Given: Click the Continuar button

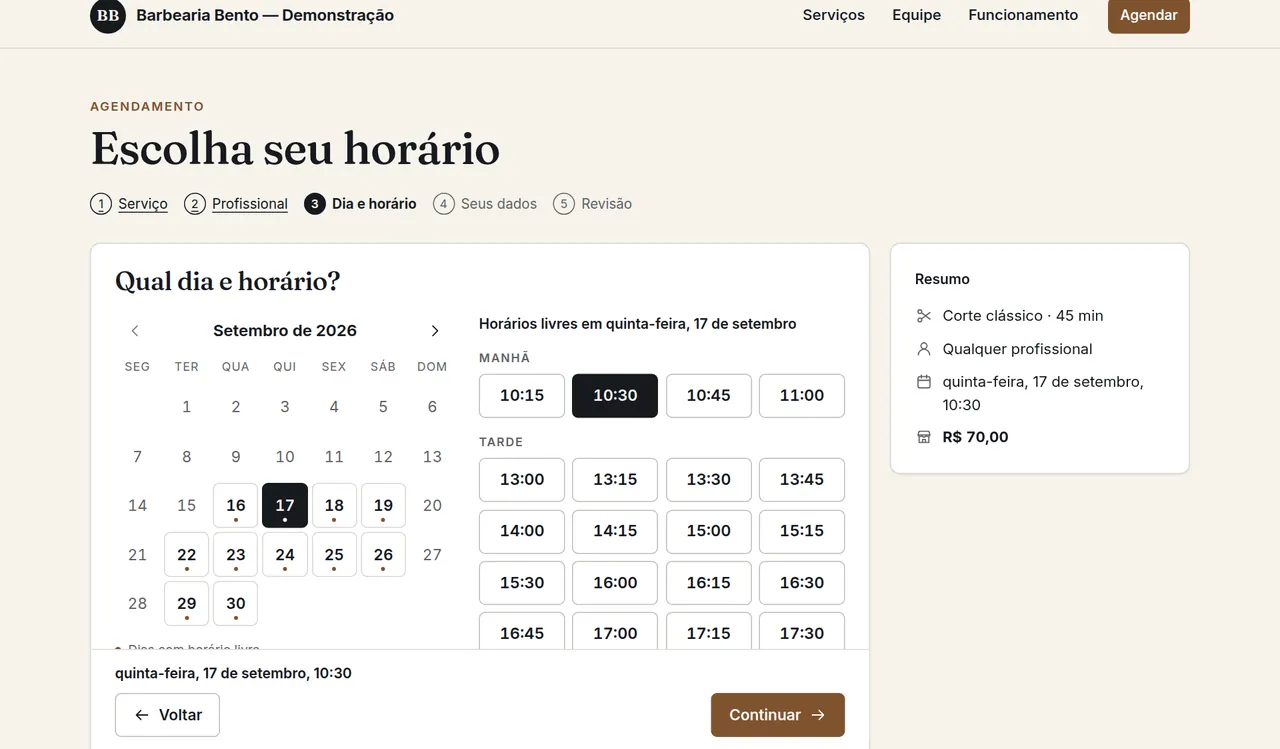Looking at the screenshot, I should [778, 715].
